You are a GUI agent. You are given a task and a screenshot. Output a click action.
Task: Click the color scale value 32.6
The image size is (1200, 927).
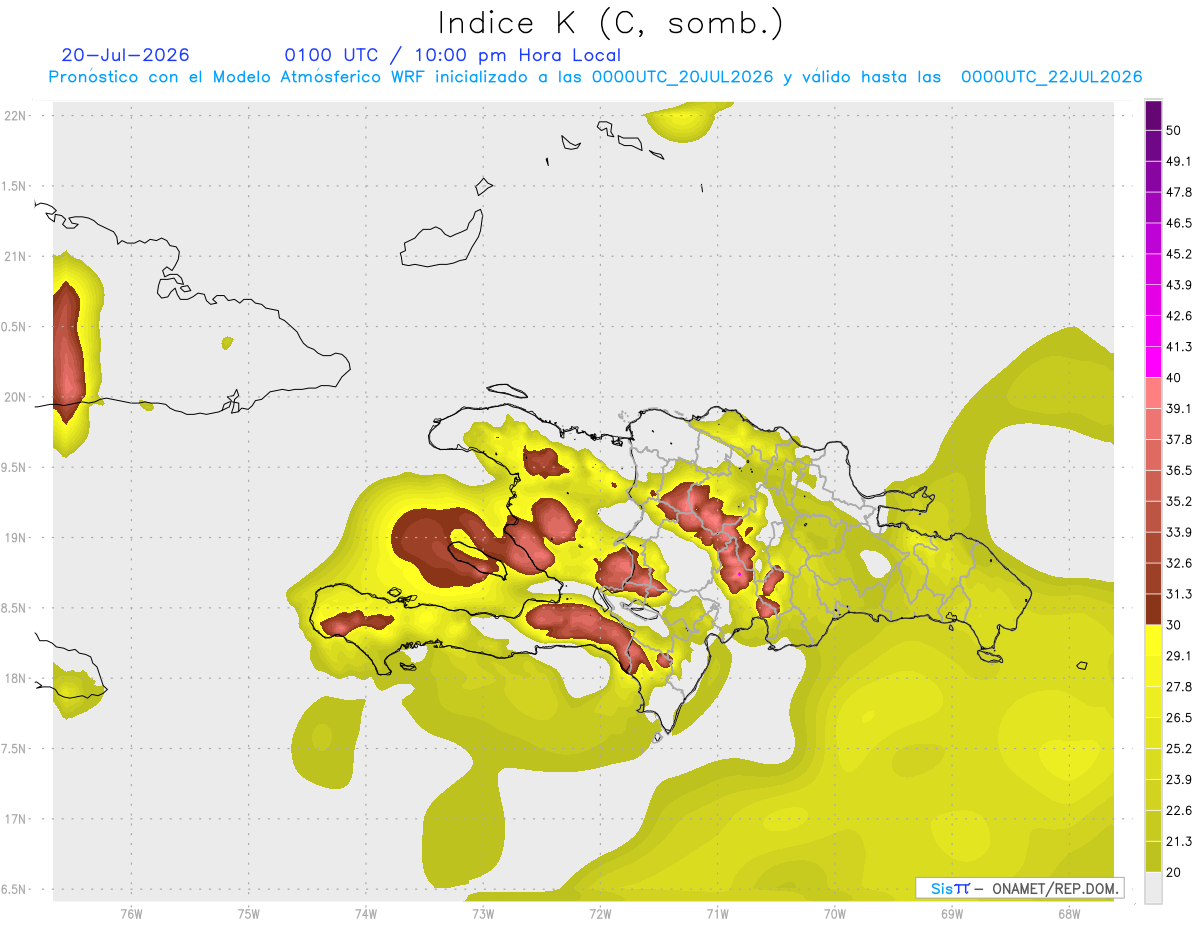pyautogui.click(x=1179, y=563)
